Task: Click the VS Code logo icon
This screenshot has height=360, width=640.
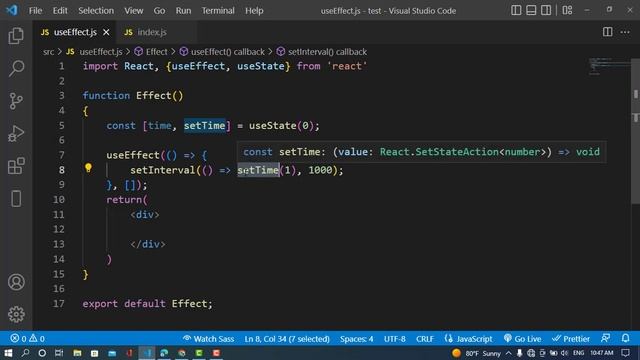Action: point(11,10)
